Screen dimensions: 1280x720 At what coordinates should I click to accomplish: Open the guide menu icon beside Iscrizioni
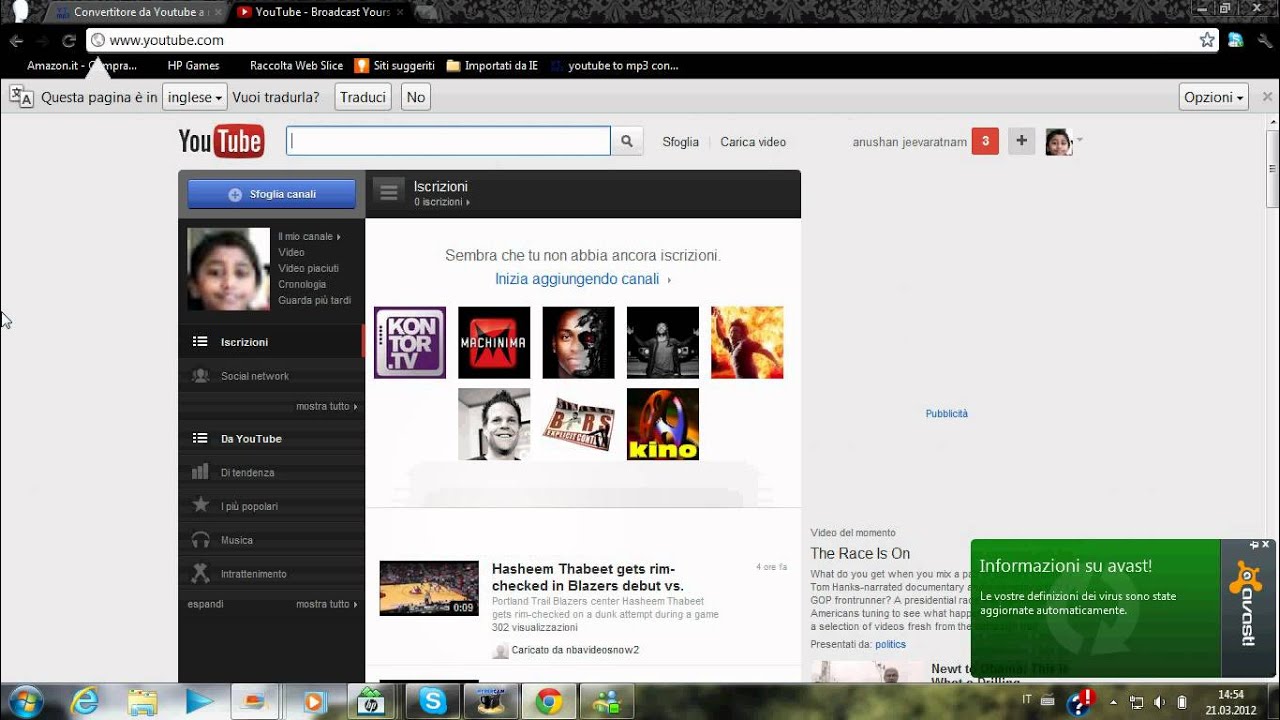pos(389,192)
